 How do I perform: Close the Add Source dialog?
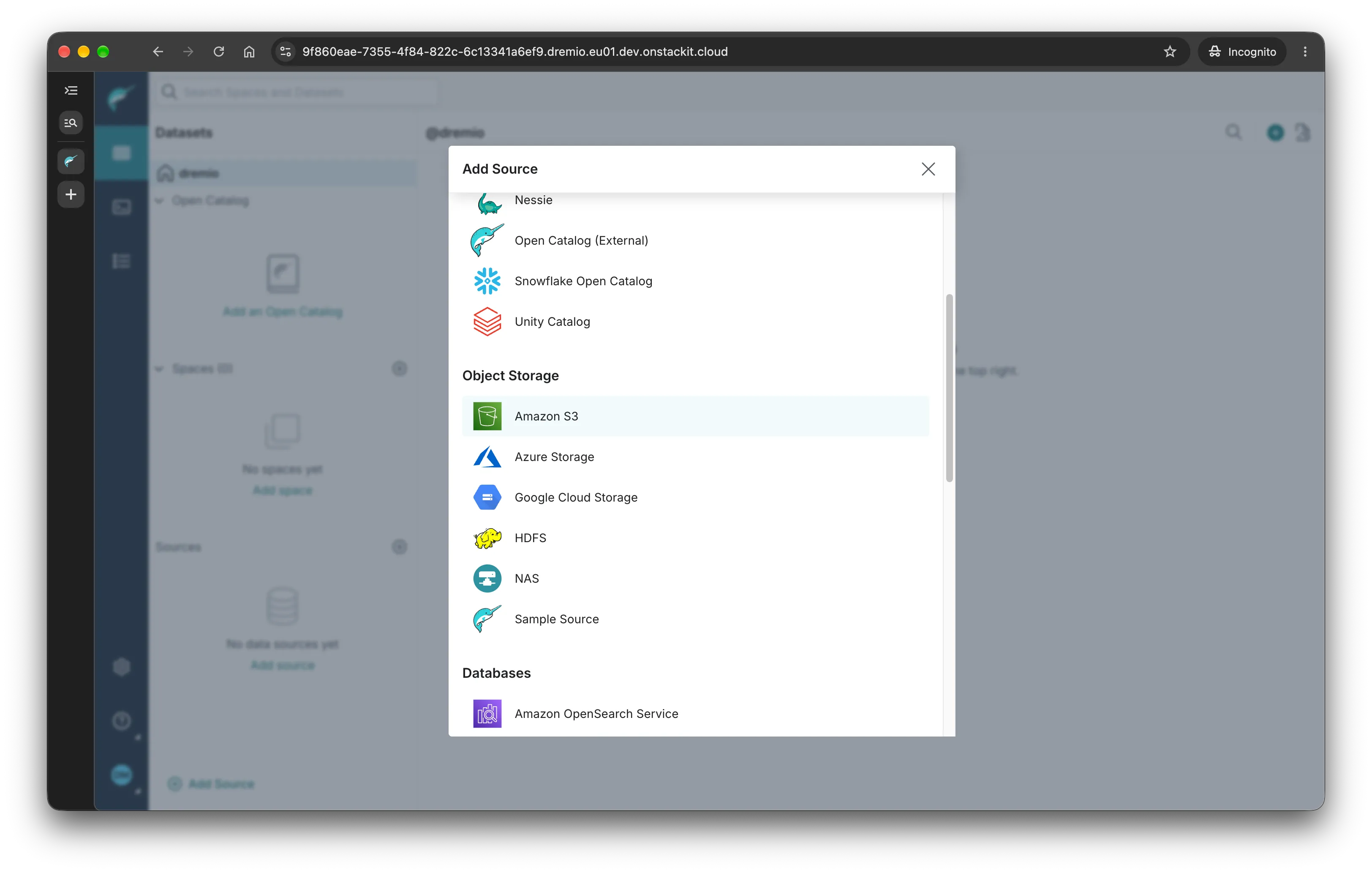(x=928, y=169)
